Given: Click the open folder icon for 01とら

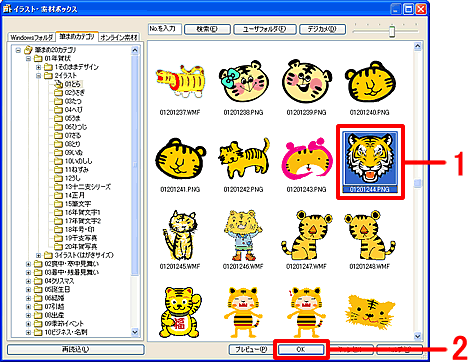Looking at the screenshot, I should tap(59, 84).
